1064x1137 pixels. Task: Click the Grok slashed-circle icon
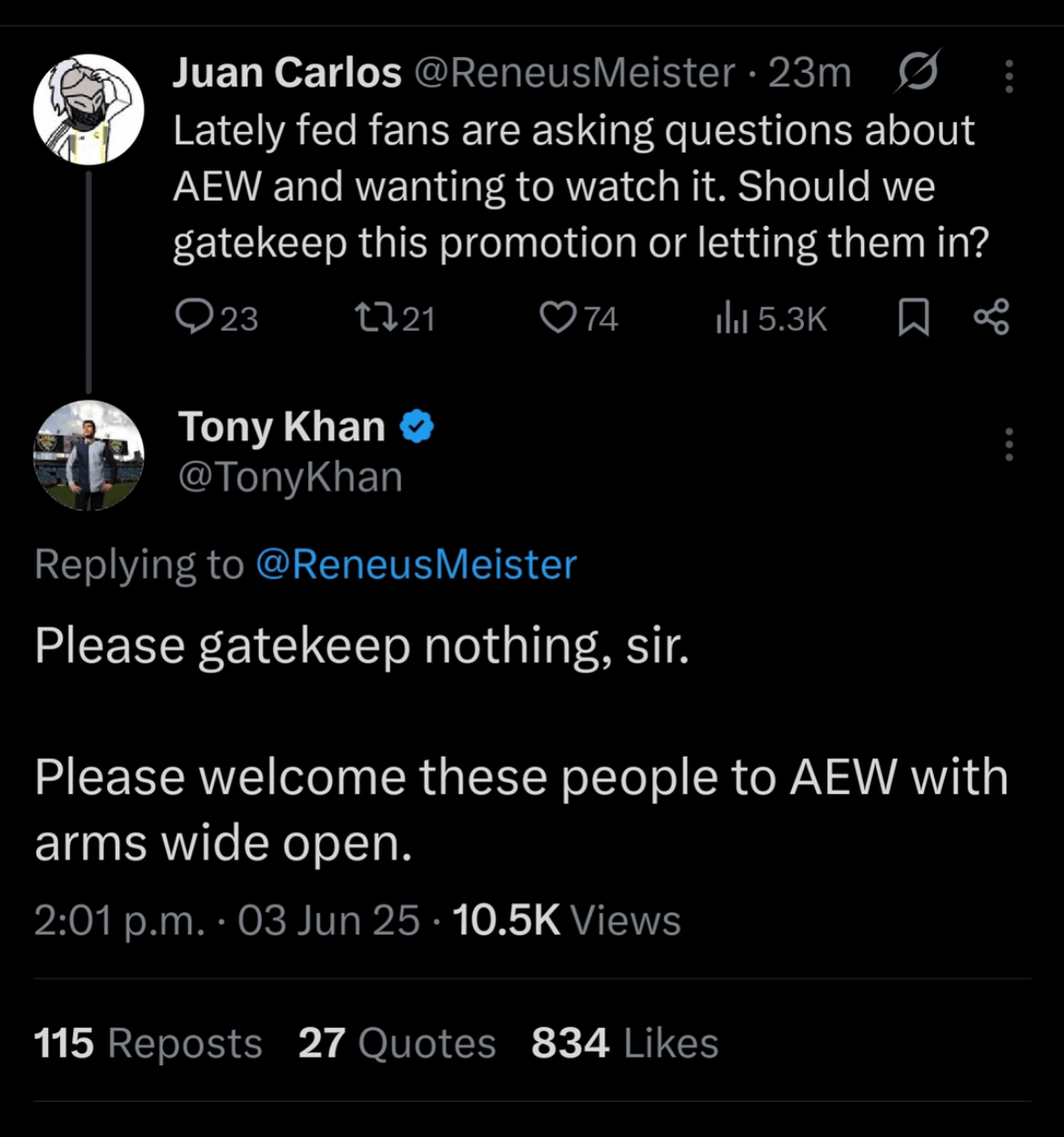[x=917, y=73]
